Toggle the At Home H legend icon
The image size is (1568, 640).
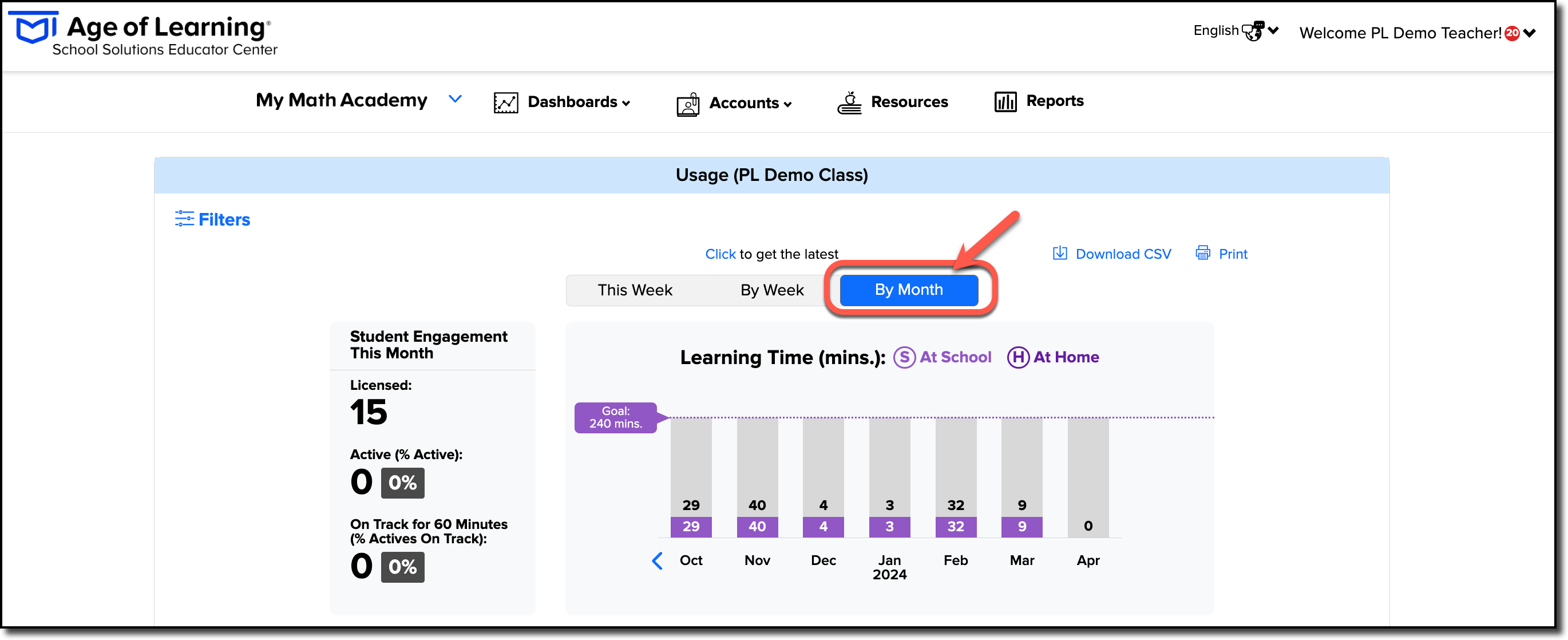pyautogui.click(x=1017, y=357)
